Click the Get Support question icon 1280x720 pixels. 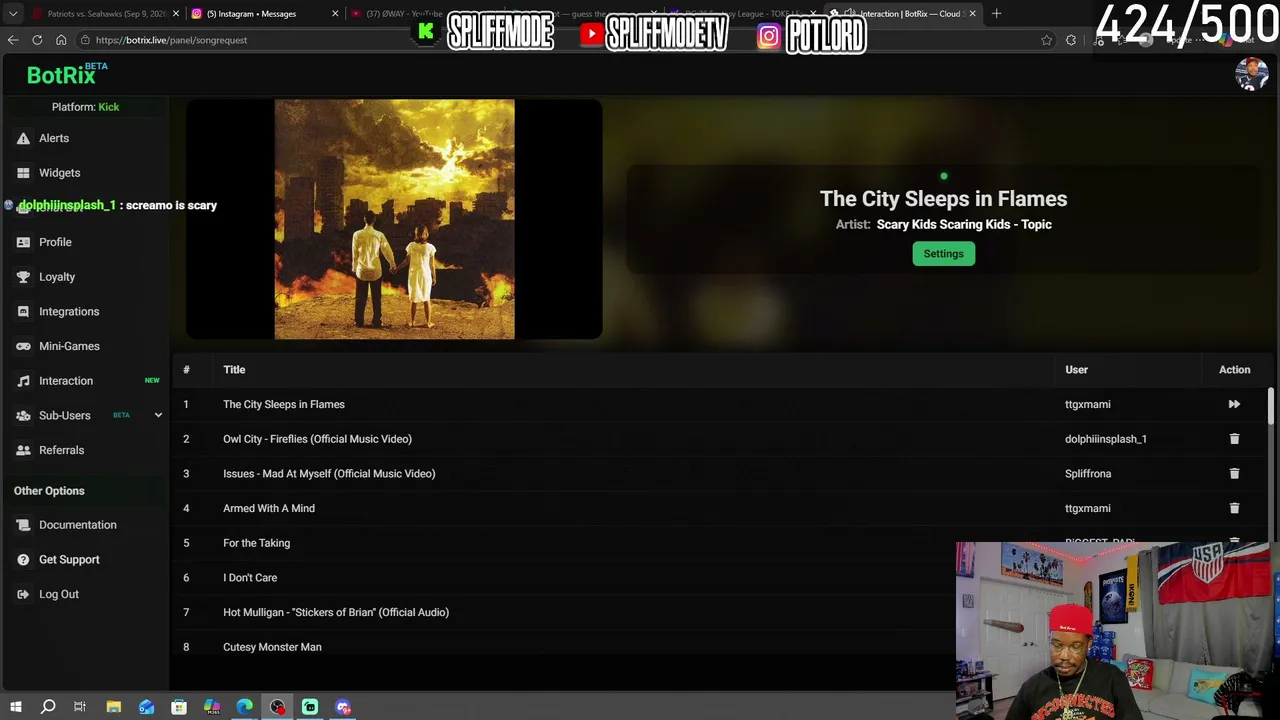[x=23, y=560]
